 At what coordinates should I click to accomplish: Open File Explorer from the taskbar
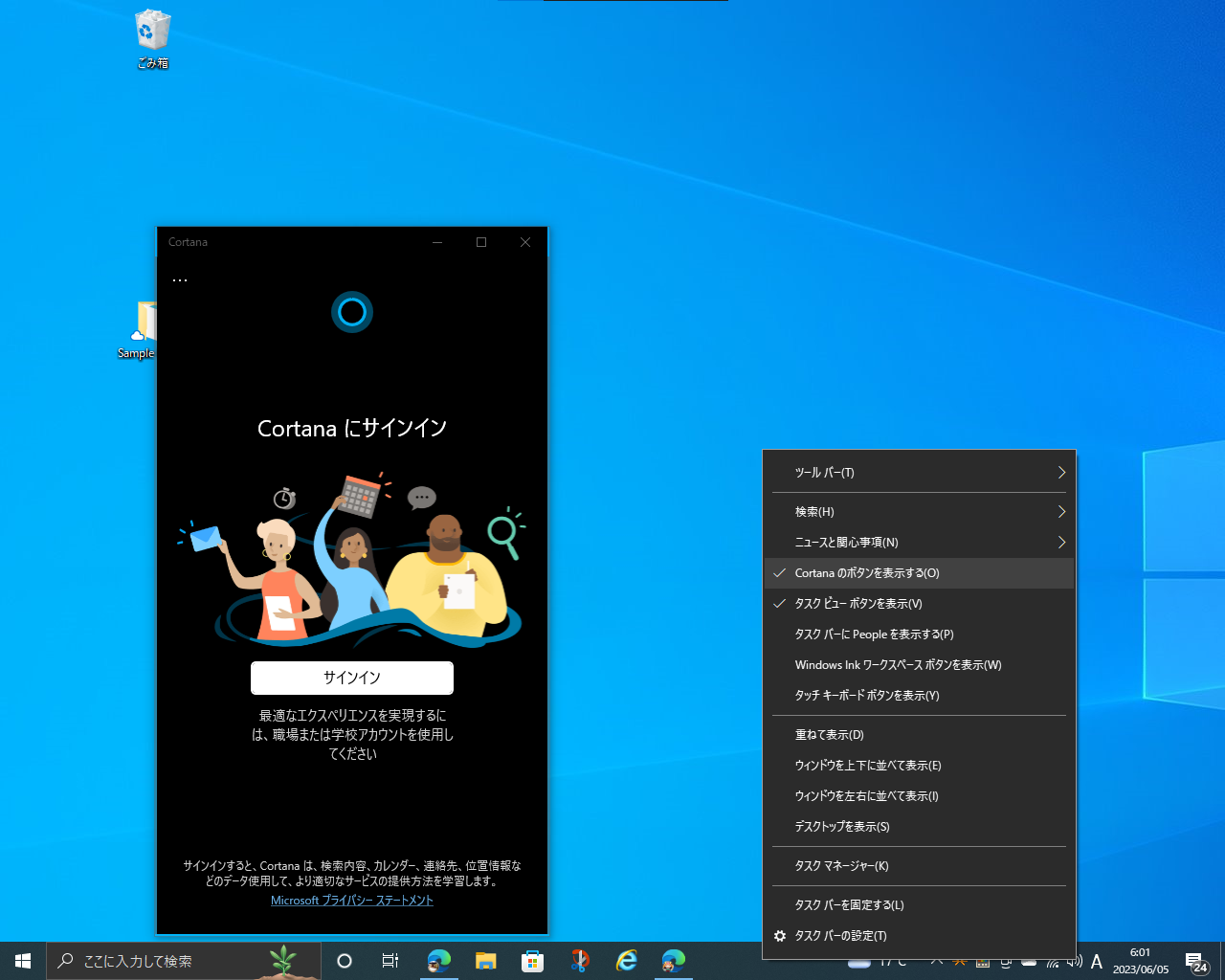(485, 962)
